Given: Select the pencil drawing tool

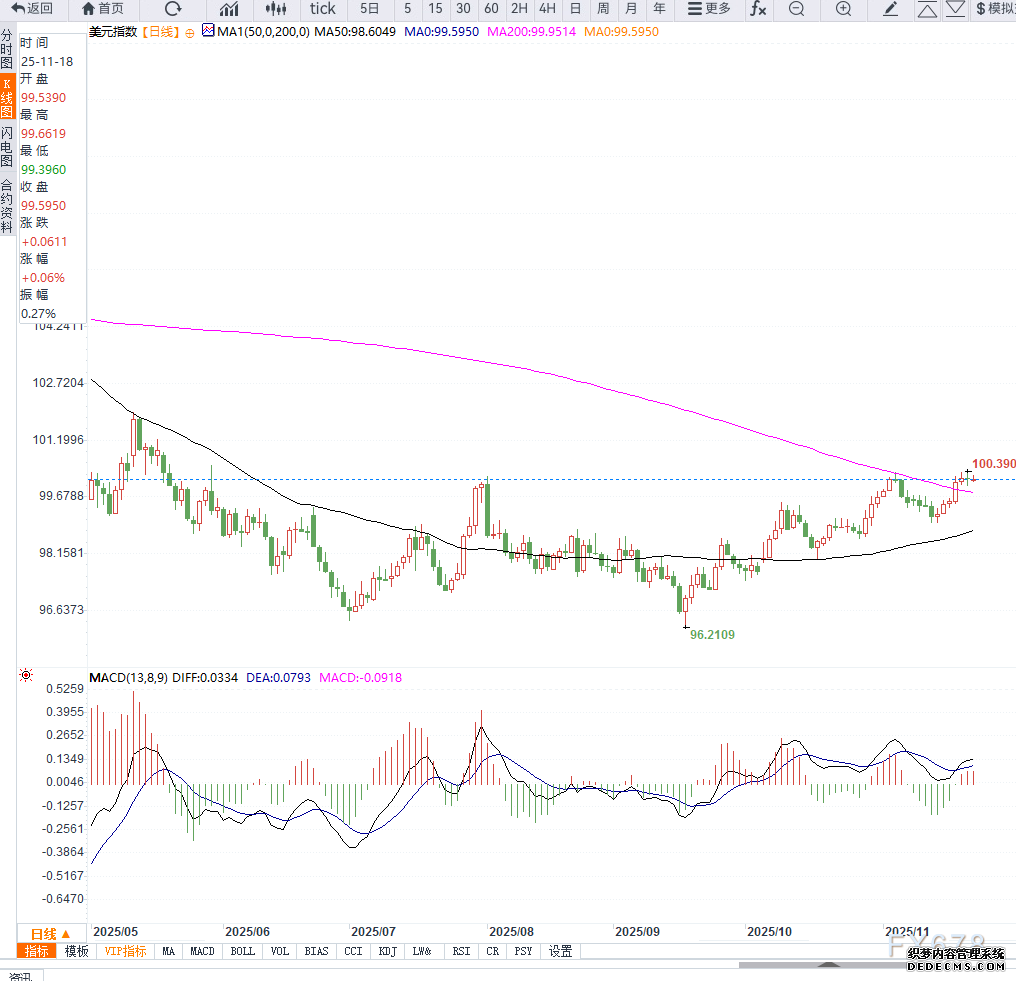Looking at the screenshot, I should (x=891, y=9).
